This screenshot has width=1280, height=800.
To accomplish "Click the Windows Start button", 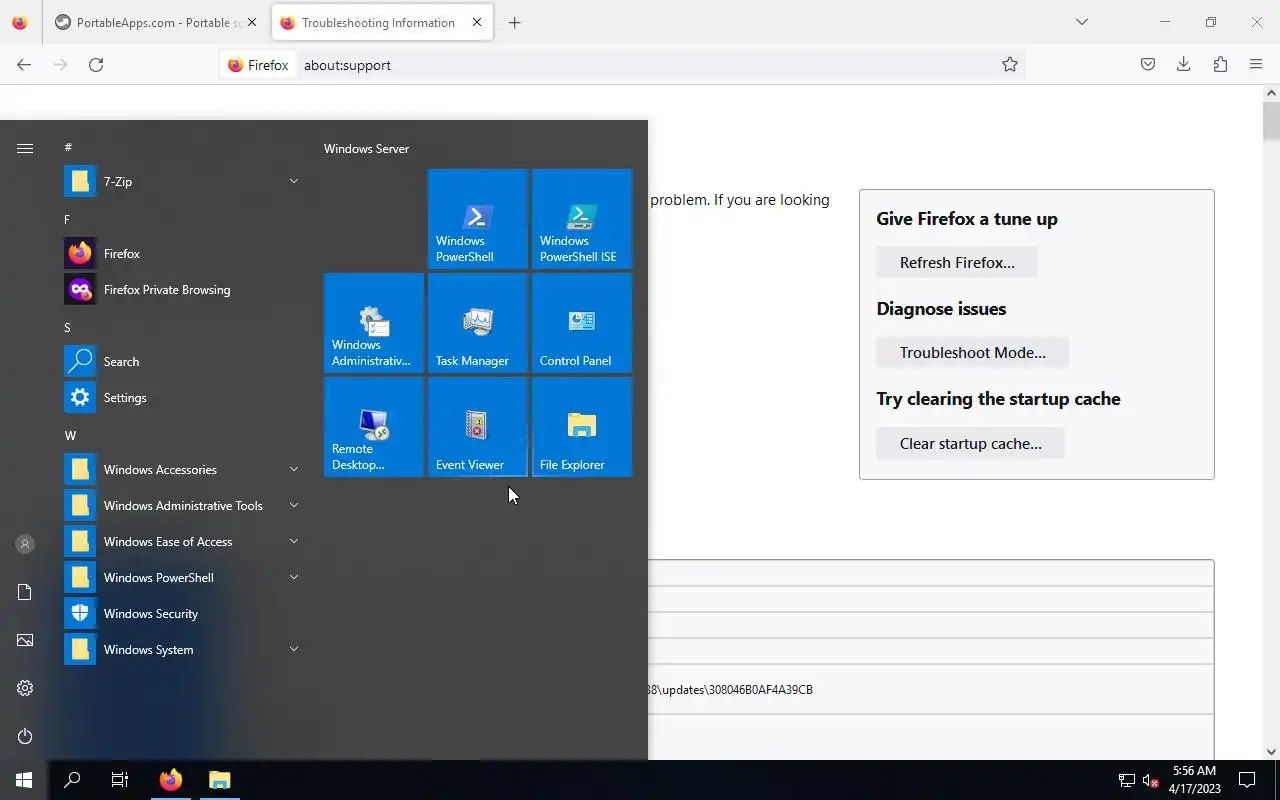I will pos(24,780).
